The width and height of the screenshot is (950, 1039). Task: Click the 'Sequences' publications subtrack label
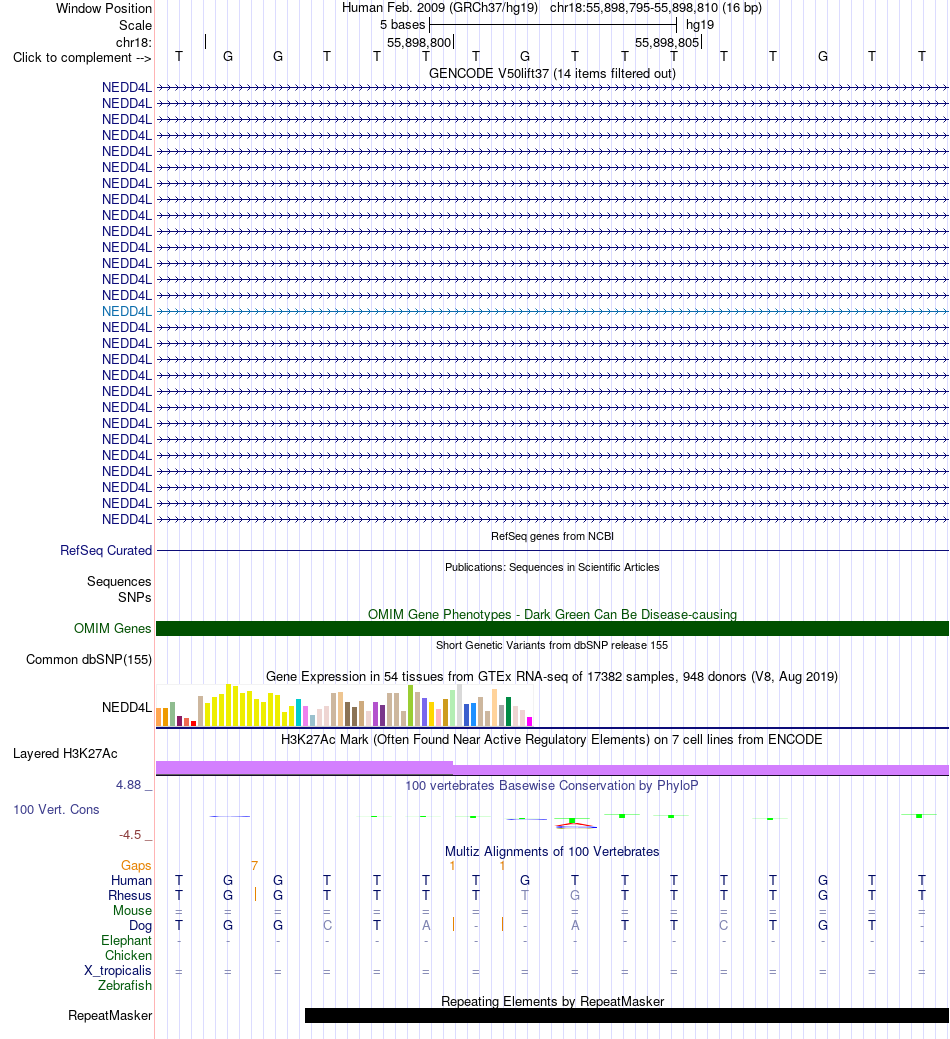tap(119, 581)
